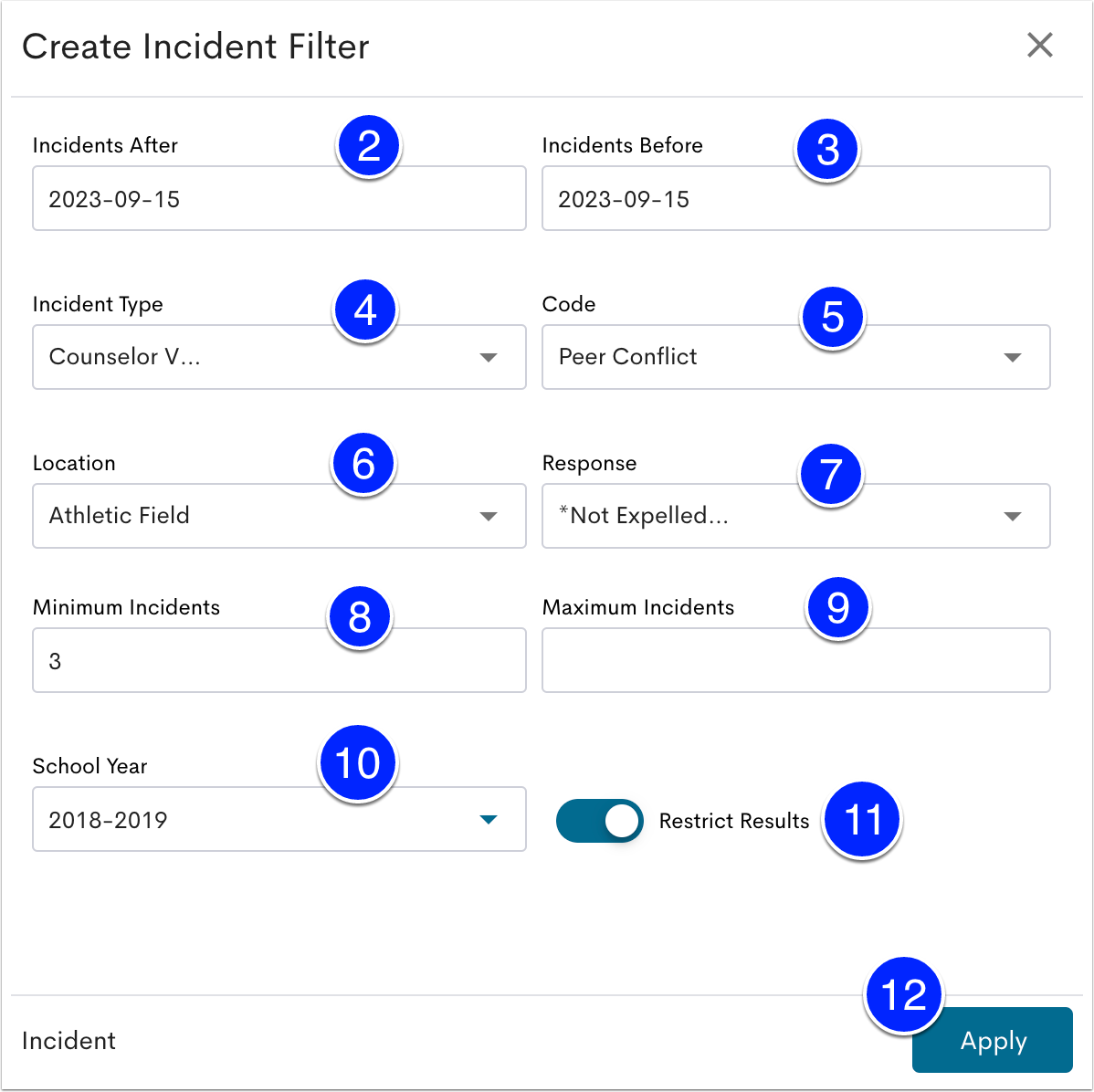Image resolution: width=1094 pixels, height=1092 pixels.
Task: Open the School Year dropdown
Action: 279,819
